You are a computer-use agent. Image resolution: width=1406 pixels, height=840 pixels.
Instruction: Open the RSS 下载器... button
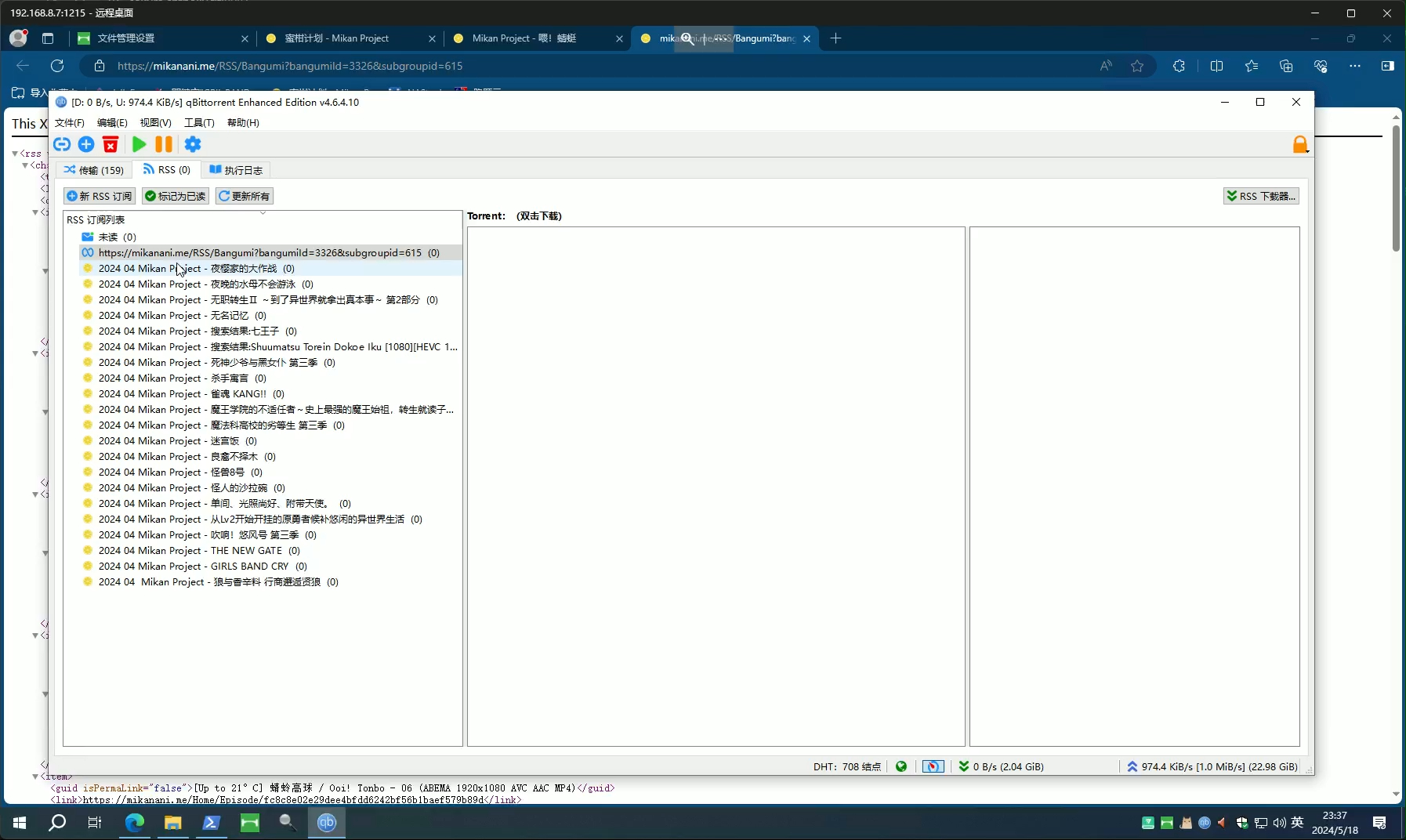click(1261, 196)
